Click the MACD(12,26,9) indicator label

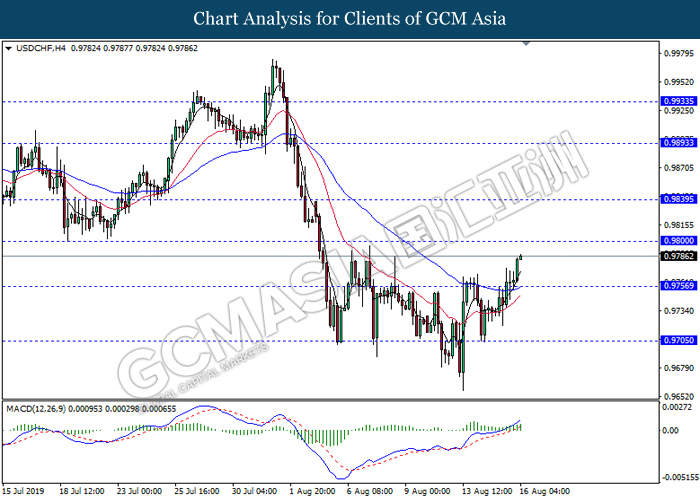pos(36,408)
